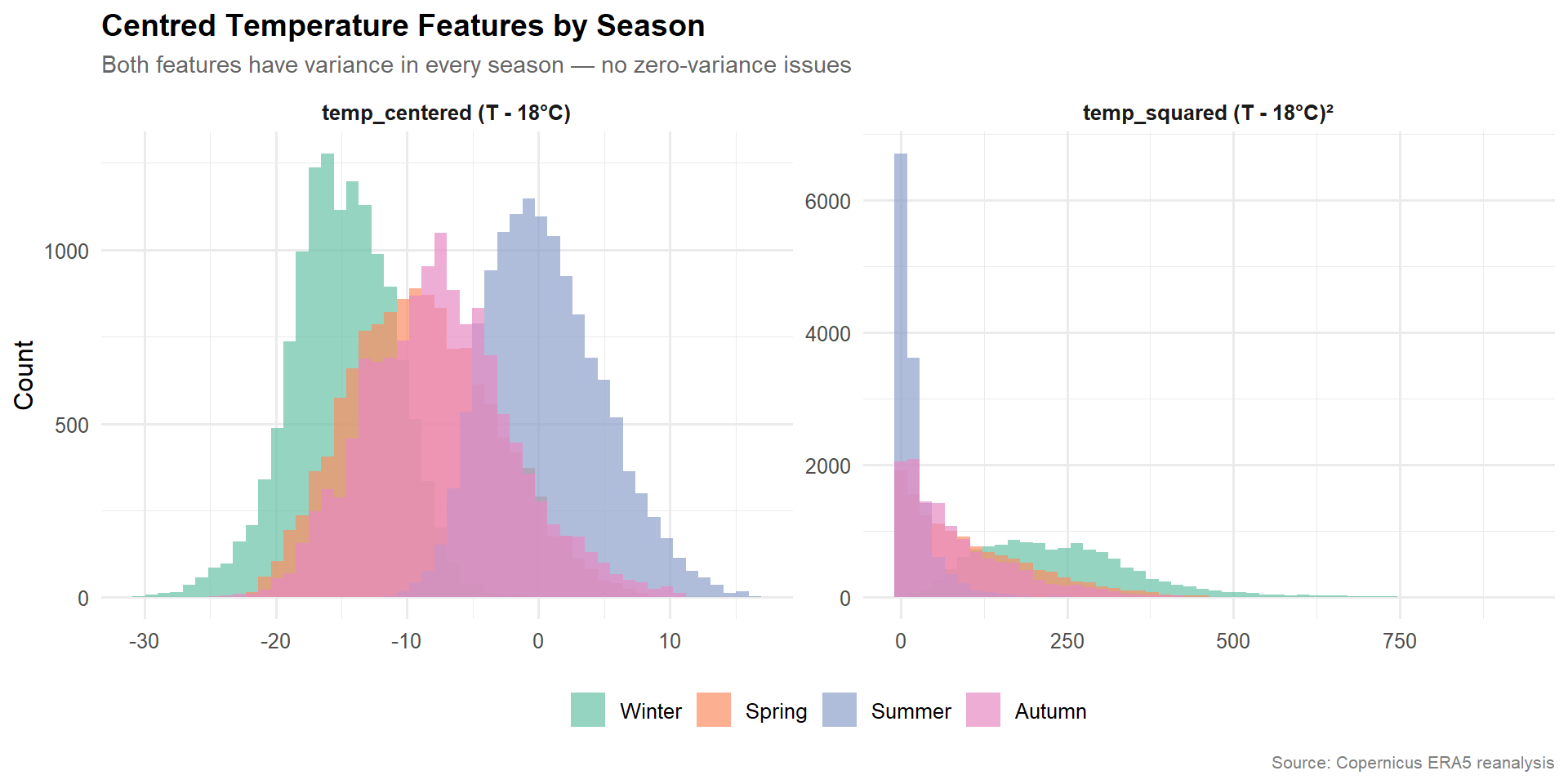Click the -30 x-axis tick label
This screenshot has height=784, width=1568.
144,641
